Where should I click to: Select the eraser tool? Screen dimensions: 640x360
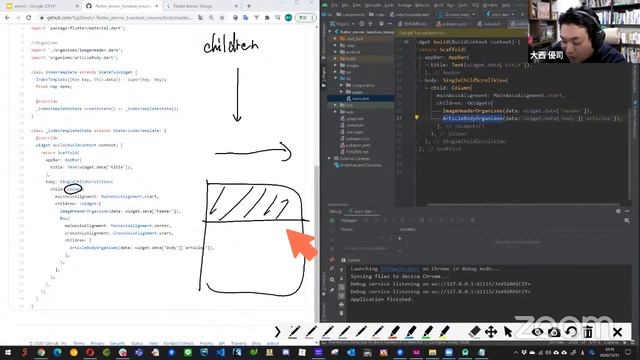tap(474, 332)
